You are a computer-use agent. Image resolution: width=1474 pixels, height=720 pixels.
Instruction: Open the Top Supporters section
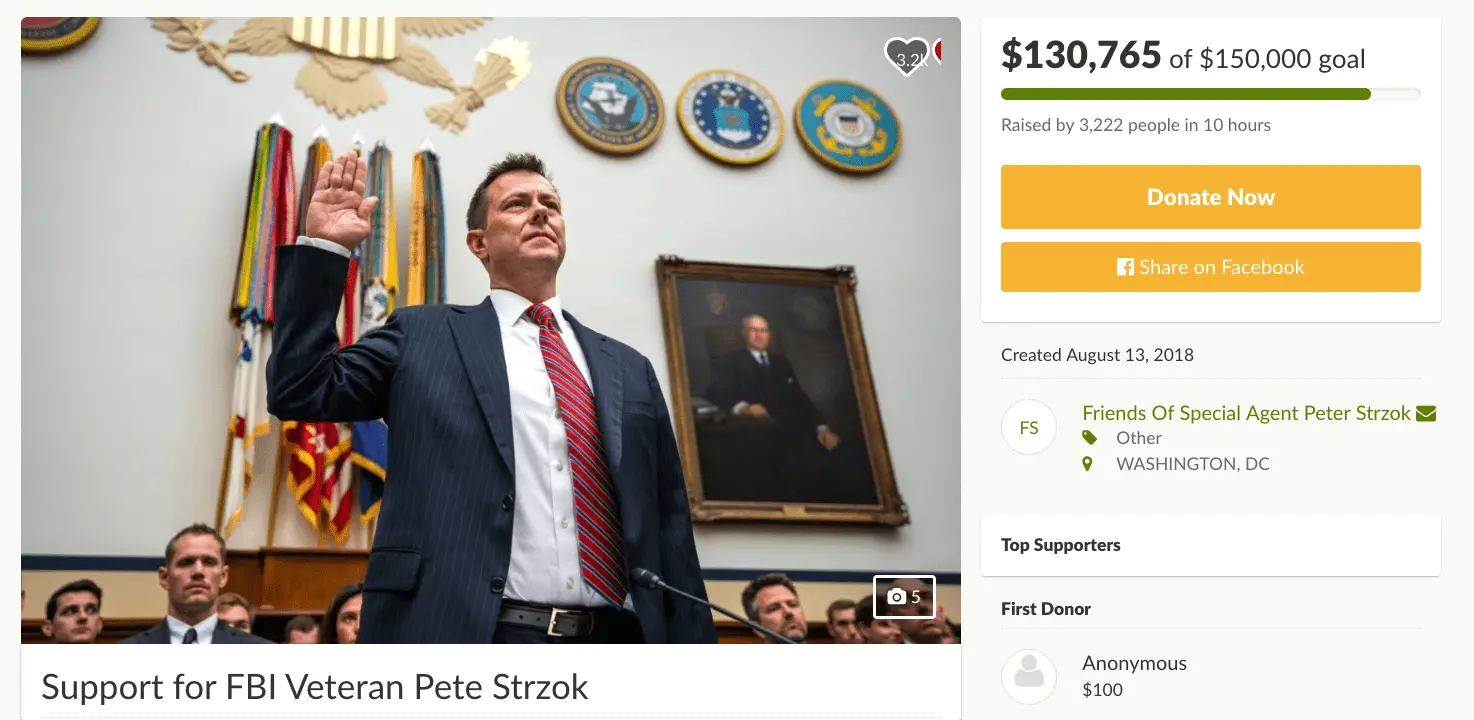pyautogui.click(x=1061, y=545)
